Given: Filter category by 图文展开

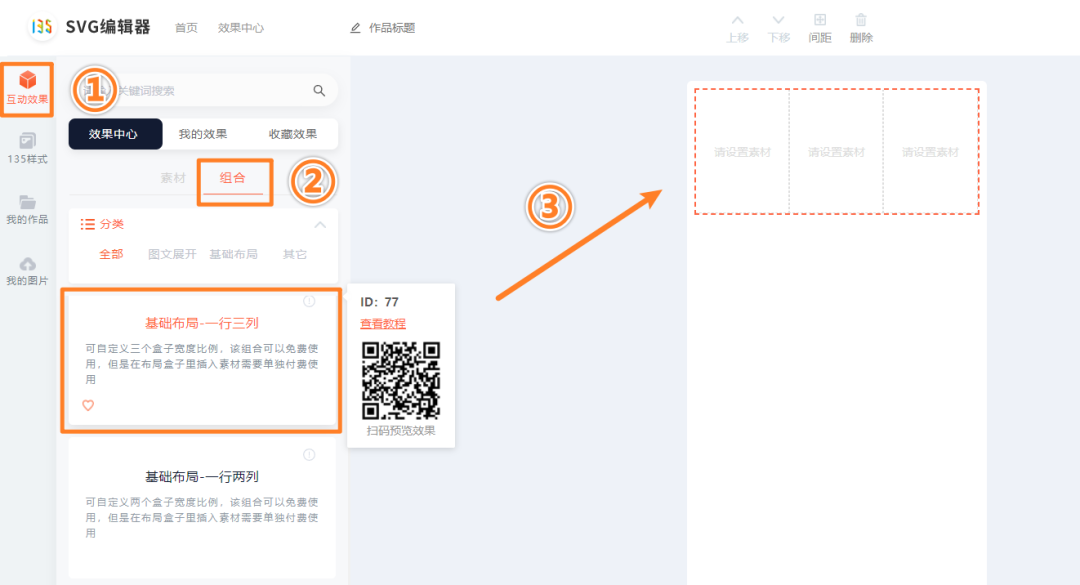Looking at the screenshot, I should [x=172, y=254].
